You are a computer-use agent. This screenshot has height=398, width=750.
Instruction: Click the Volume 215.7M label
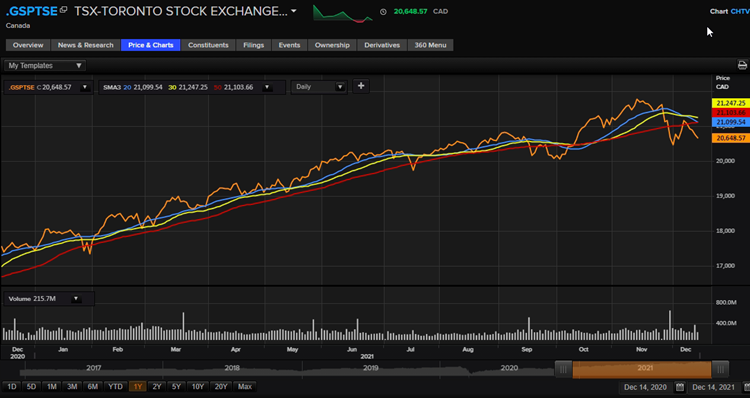coord(32,298)
